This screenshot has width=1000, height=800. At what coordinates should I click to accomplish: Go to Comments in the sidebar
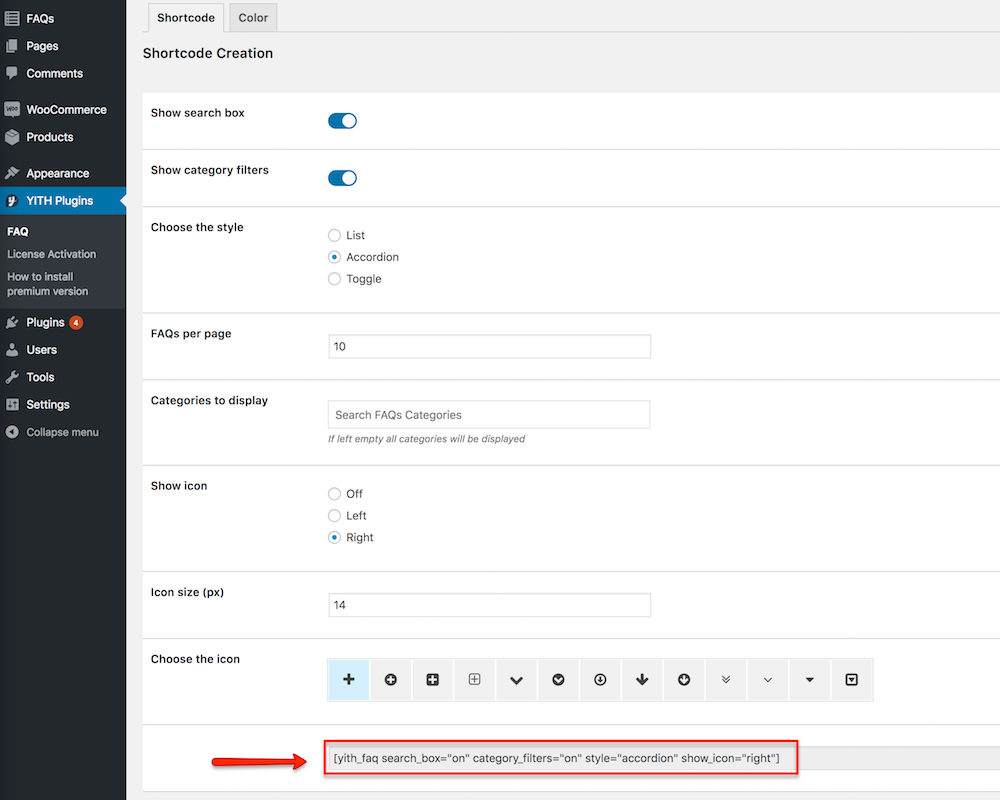pos(54,73)
